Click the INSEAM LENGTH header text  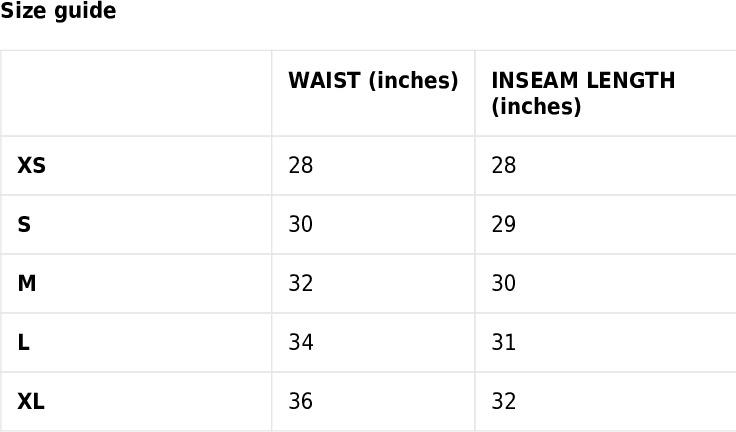583,81
